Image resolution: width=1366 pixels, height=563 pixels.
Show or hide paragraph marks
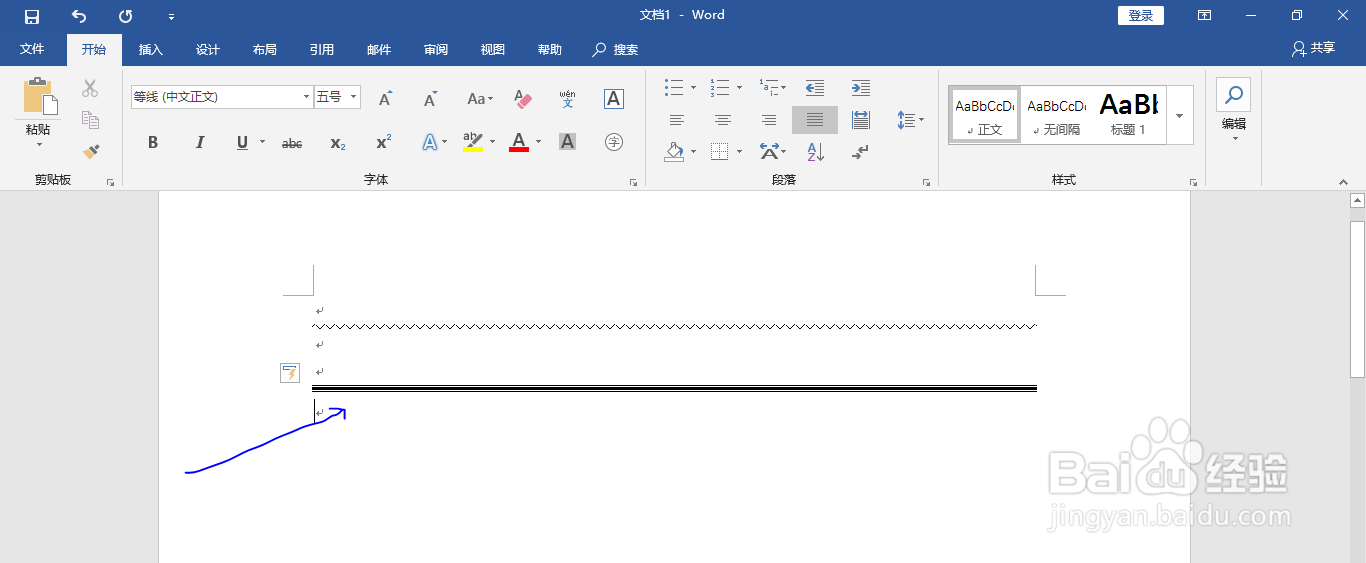point(861,152)
